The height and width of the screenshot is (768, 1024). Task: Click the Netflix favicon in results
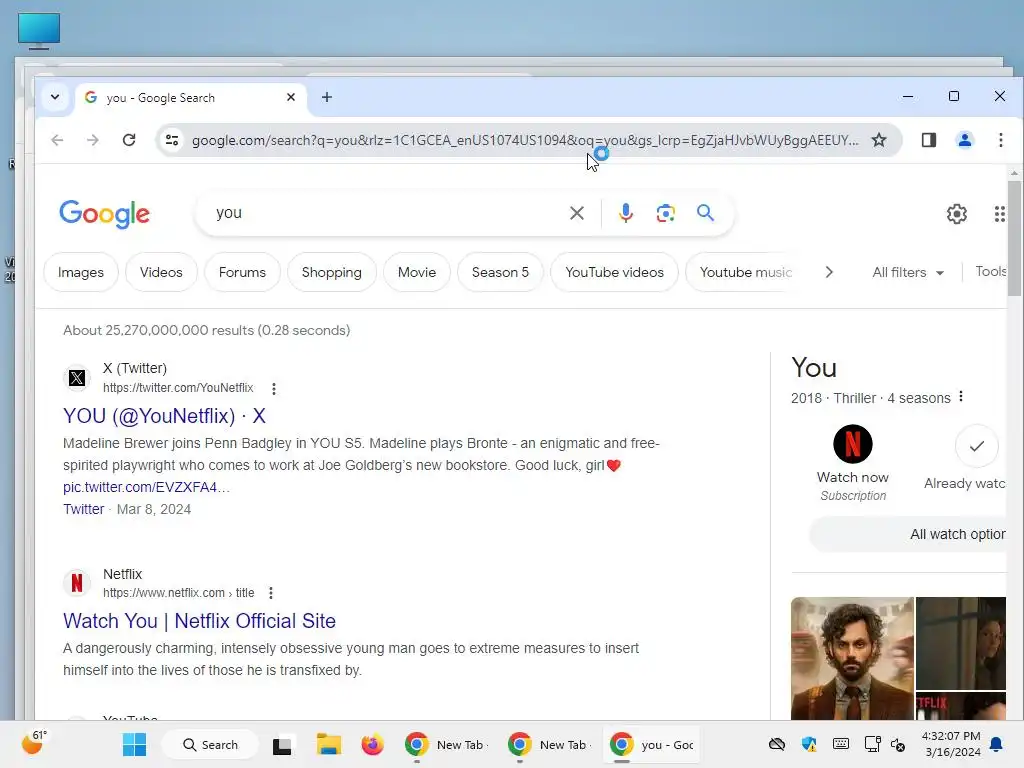pyautogui.click(x=77, y=583)
